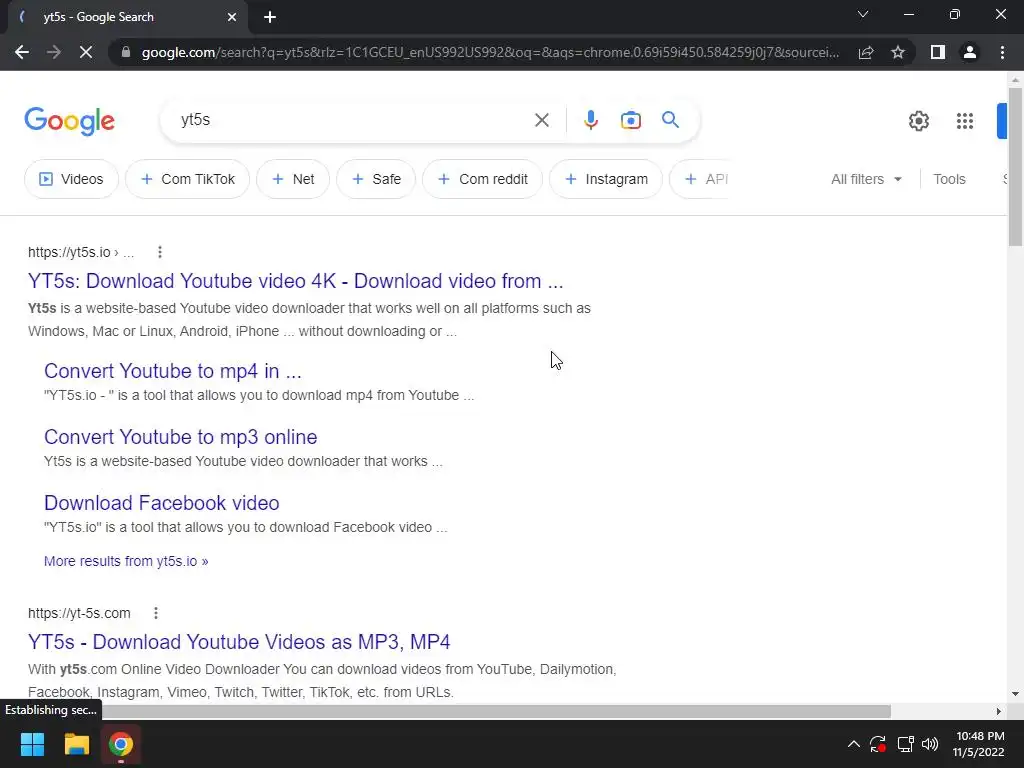This screenshot has width=1024, height=768.
Task: Expand the All filters dropdown
Action: point(866,179)
